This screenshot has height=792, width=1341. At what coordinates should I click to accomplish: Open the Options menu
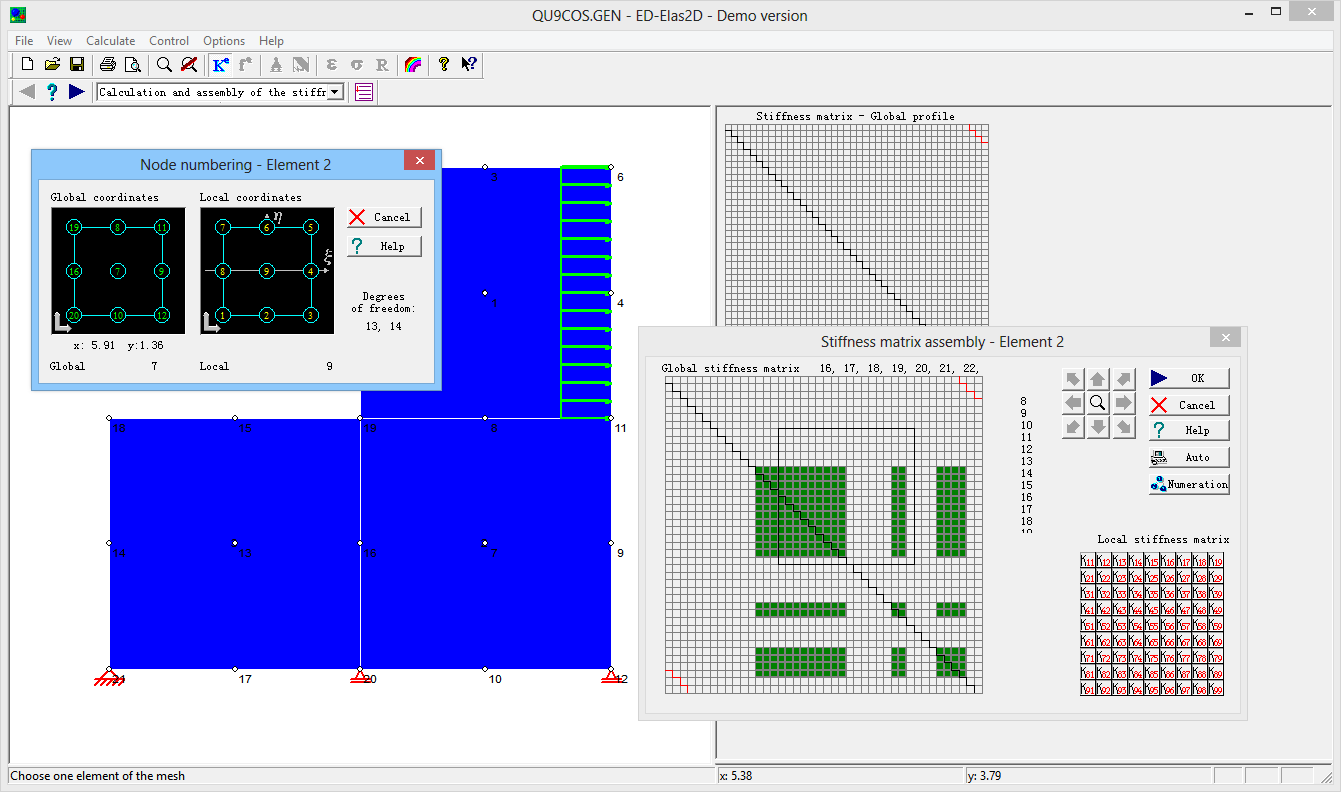(224, 41)
